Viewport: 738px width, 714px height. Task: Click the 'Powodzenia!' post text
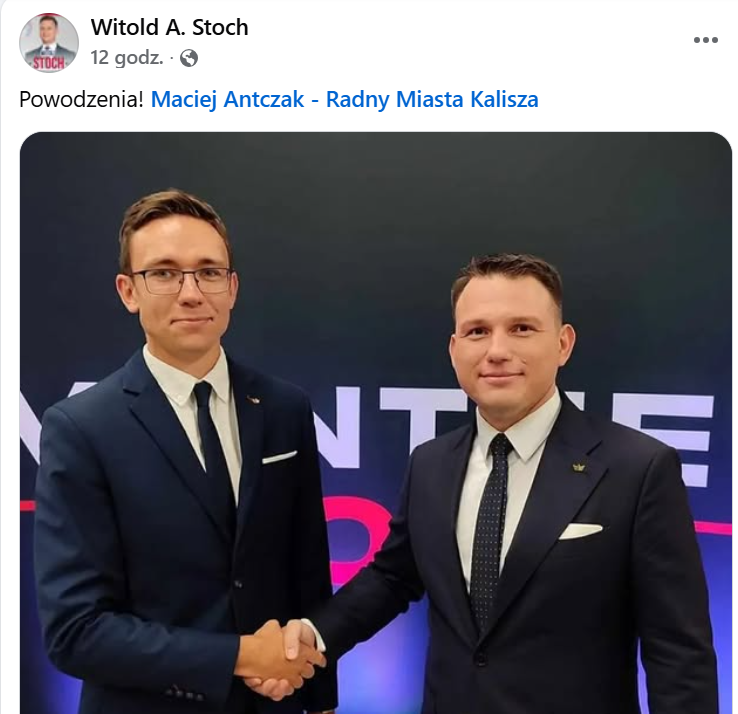coord(81,99)
